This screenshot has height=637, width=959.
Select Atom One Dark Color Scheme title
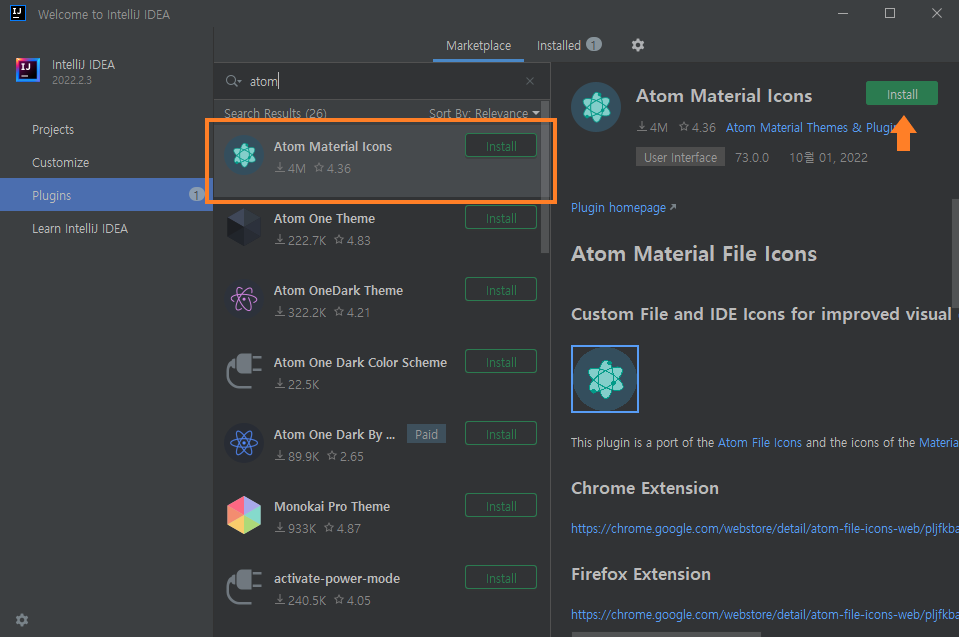point(360,363)
